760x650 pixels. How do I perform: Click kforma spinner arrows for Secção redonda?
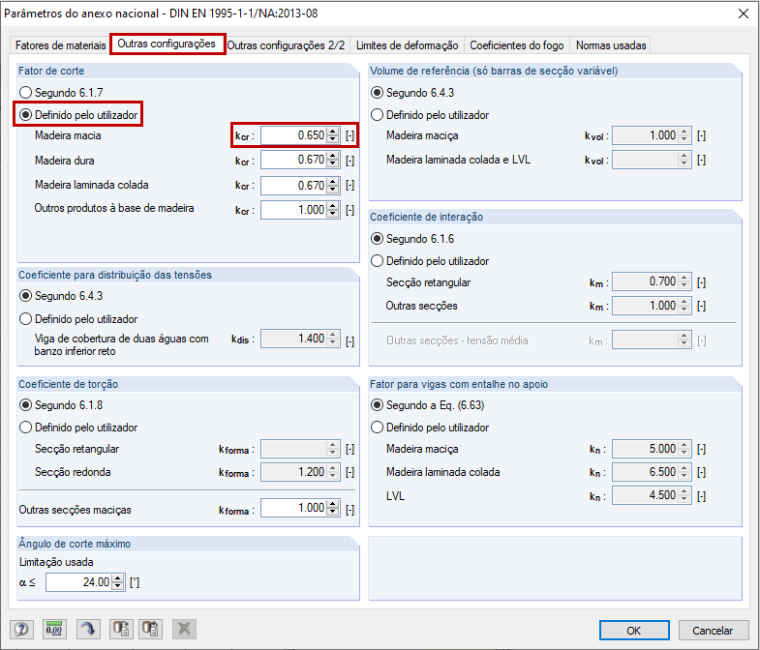pyautogui.click(x=332, y=472)
